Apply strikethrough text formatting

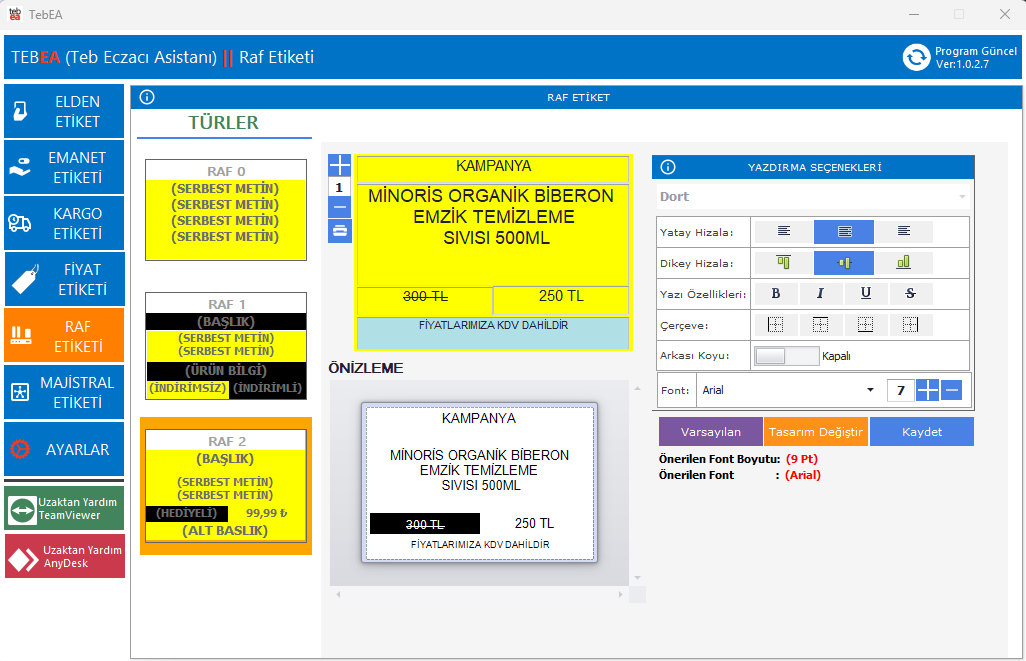coord(910,294)
